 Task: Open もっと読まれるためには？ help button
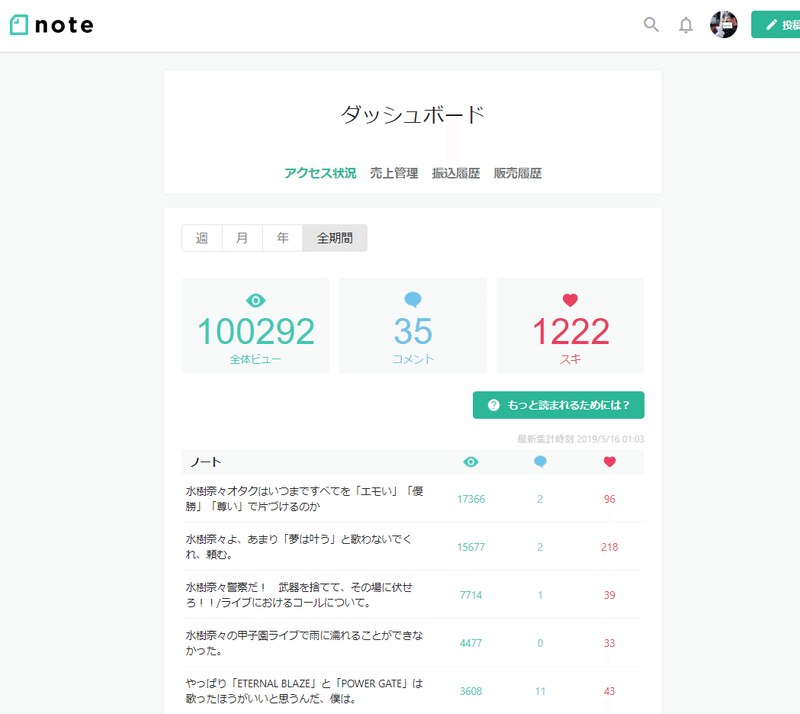[558, 405]
